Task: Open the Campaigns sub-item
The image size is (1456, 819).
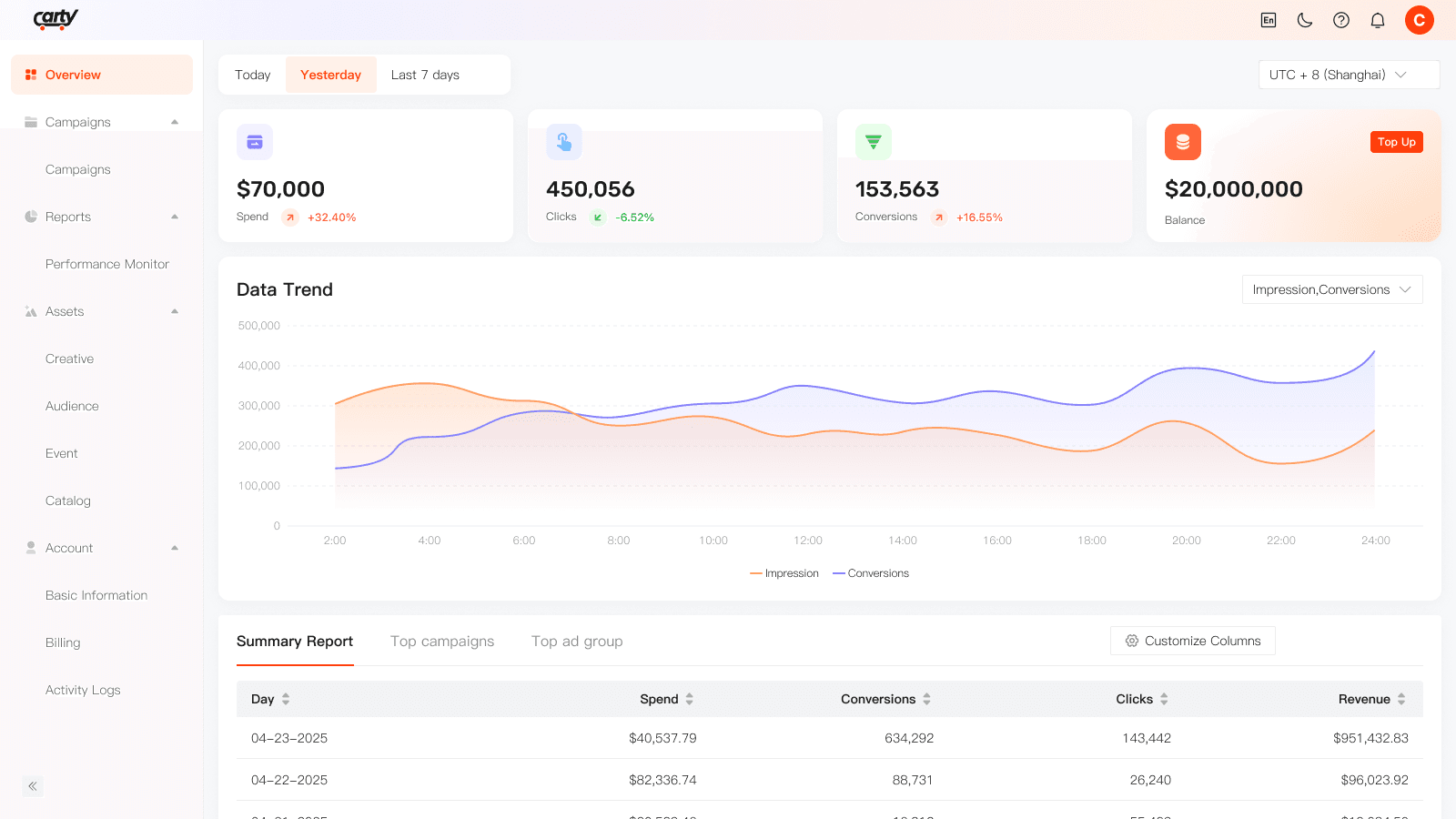Action: click(78, 169)
